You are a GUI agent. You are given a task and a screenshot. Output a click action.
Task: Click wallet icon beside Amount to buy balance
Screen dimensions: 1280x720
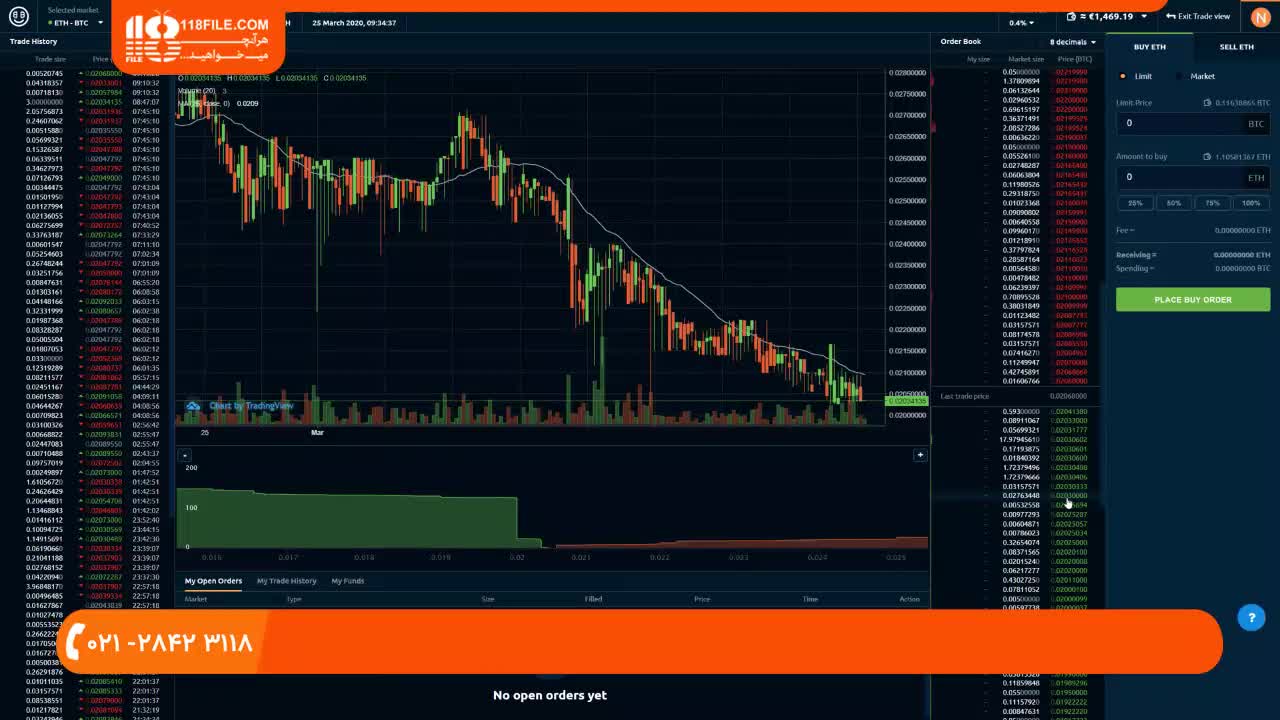coord(1207,157)
